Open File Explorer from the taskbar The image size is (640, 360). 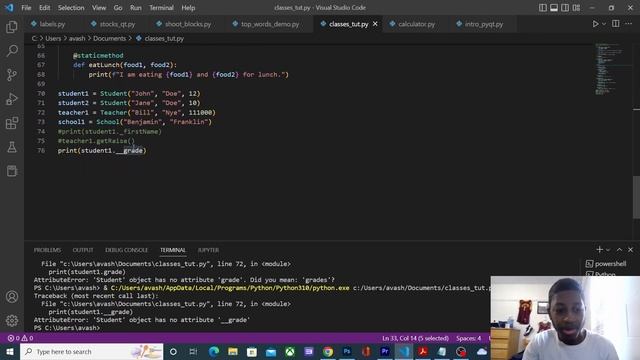pyautogui.click(x=233, y=351)
